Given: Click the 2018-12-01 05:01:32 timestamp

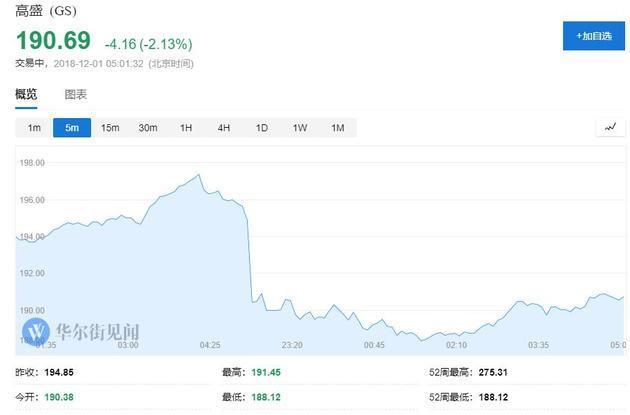Looking at the screenshot, I should pyautogui.click(x=98, y=63).
